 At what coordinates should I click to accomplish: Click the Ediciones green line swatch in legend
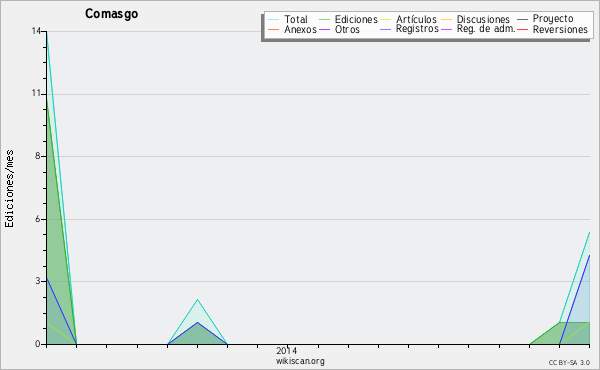point(324,19)
